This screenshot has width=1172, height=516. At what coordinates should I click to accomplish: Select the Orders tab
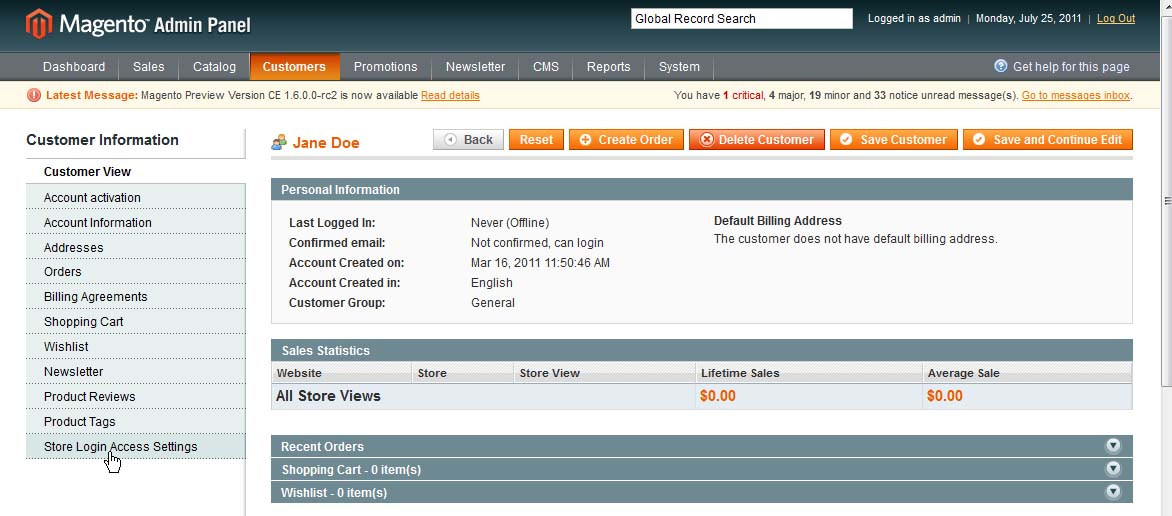point(135,271)
